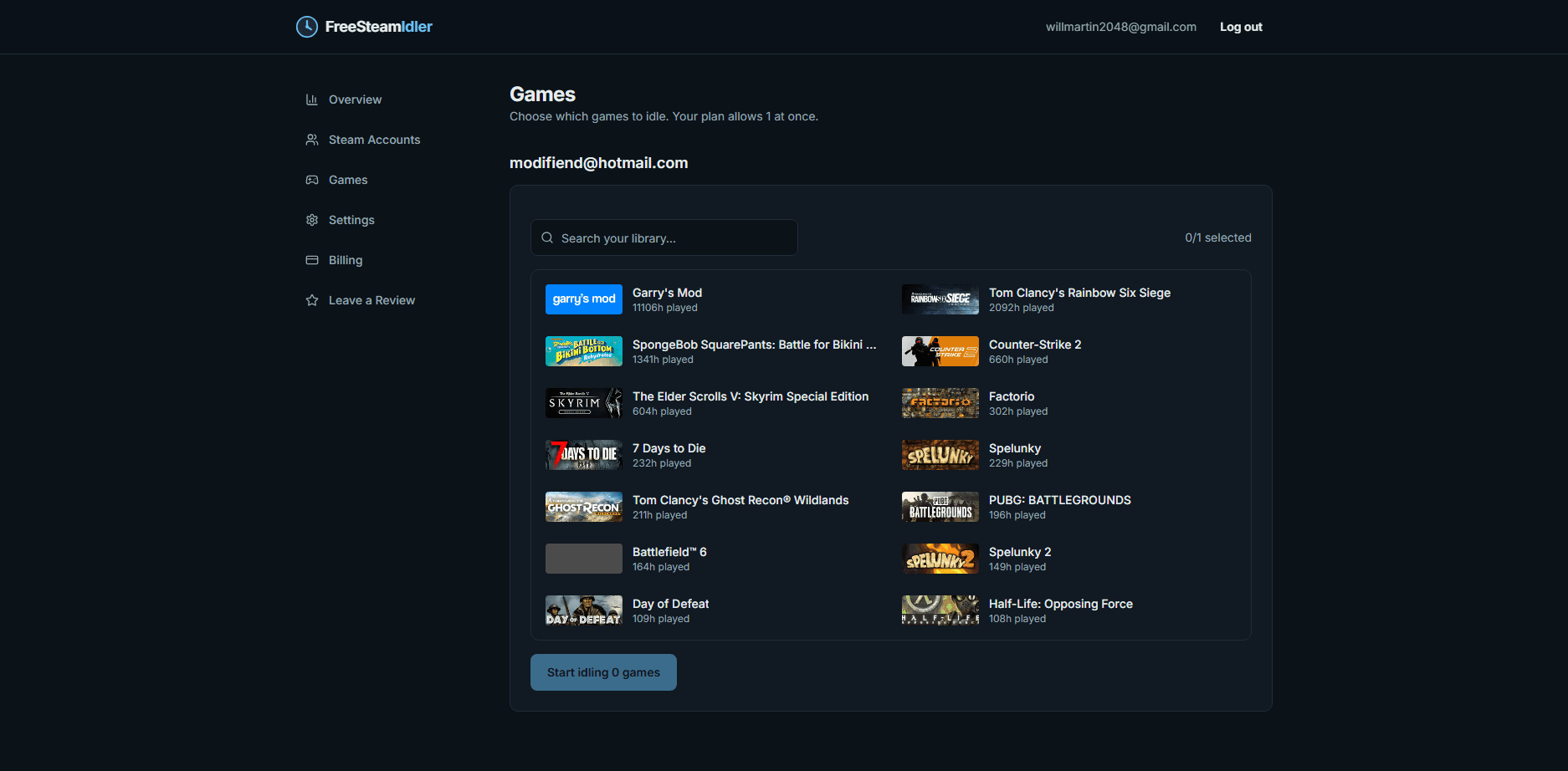Click 660h played under Counter-Strike 2
Screen dimensions: 1568x771
[1018, 360]
